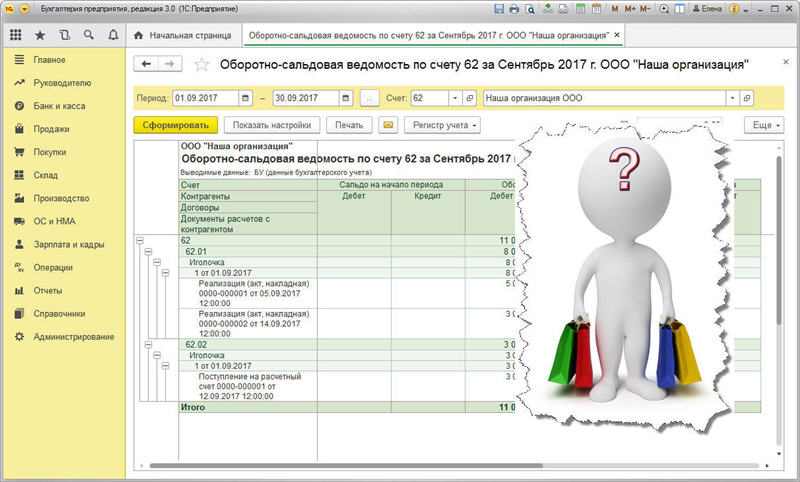Screen dimensions: 800x482
Task: Open the Главное section
Action: click(x=49, y=60)
